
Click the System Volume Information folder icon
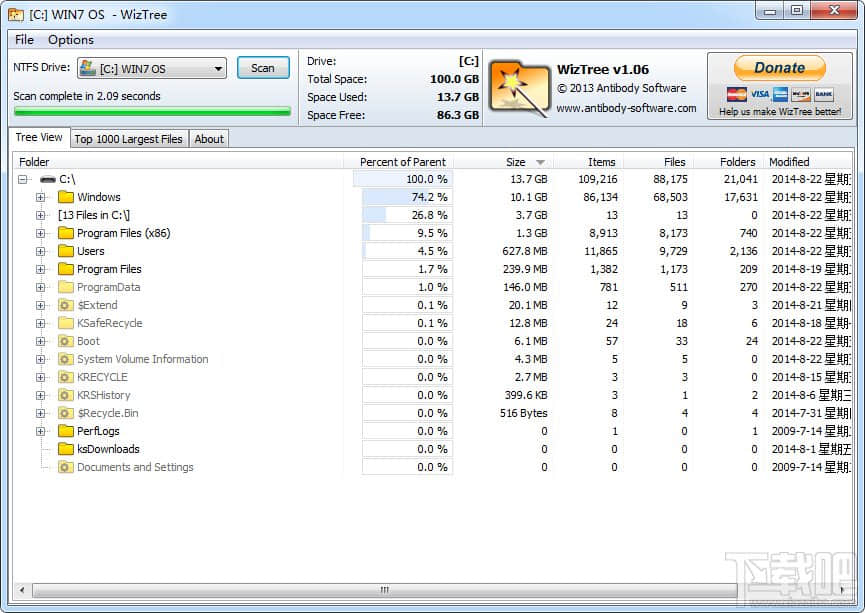click(66, 359)
